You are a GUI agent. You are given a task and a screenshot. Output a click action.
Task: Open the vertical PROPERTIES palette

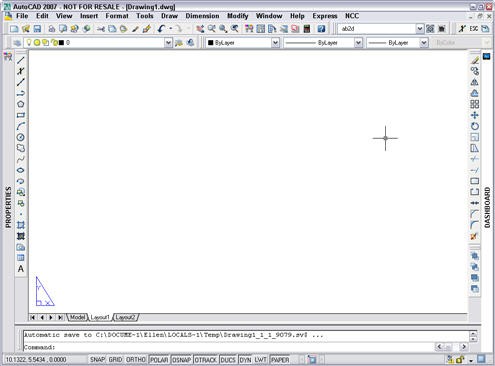click(x=8, y=207)
